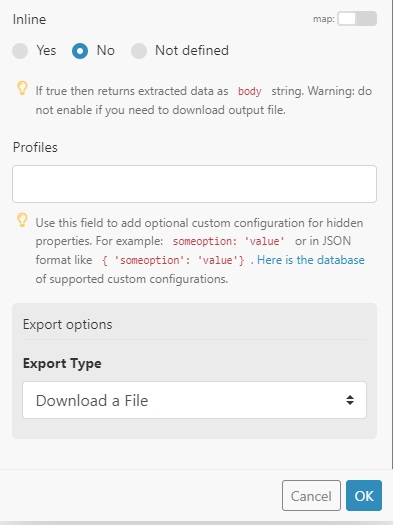Open the Export Type dropdown showing Download a File
This screenshot has width=393, height=525.
[194, 400]
